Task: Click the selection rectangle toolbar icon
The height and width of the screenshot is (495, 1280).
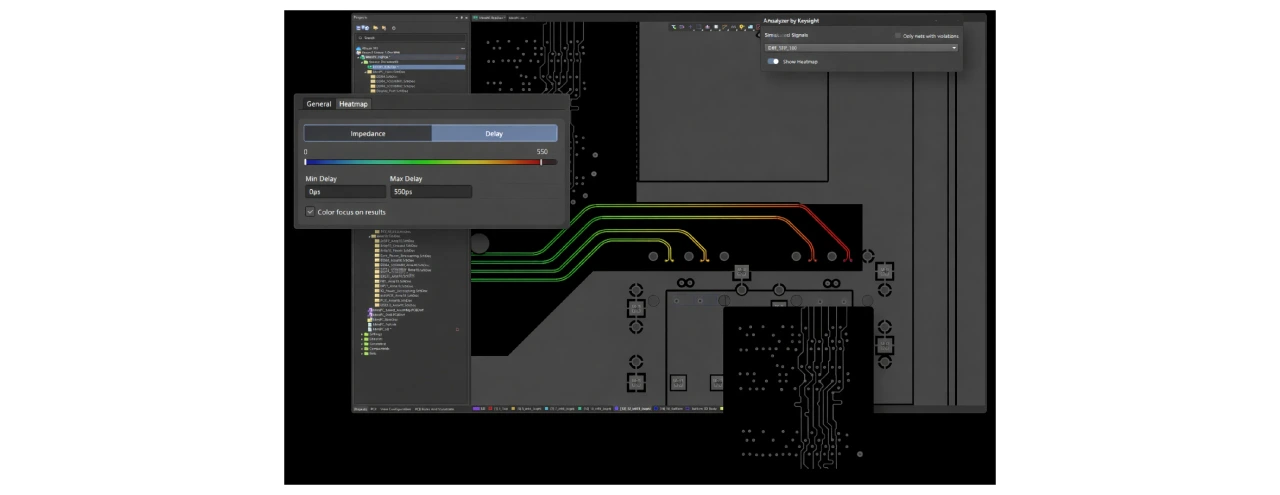Action: (x=697, y=27)
